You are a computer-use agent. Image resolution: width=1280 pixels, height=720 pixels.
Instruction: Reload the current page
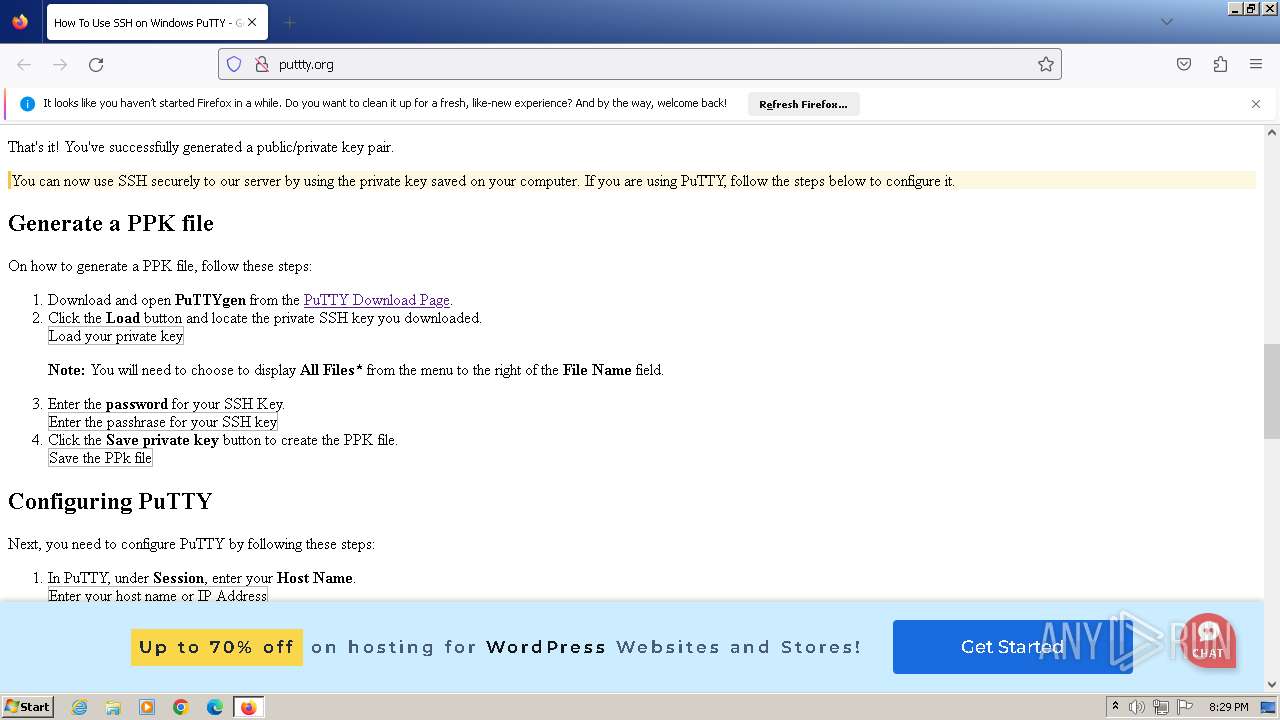point(96,64)
